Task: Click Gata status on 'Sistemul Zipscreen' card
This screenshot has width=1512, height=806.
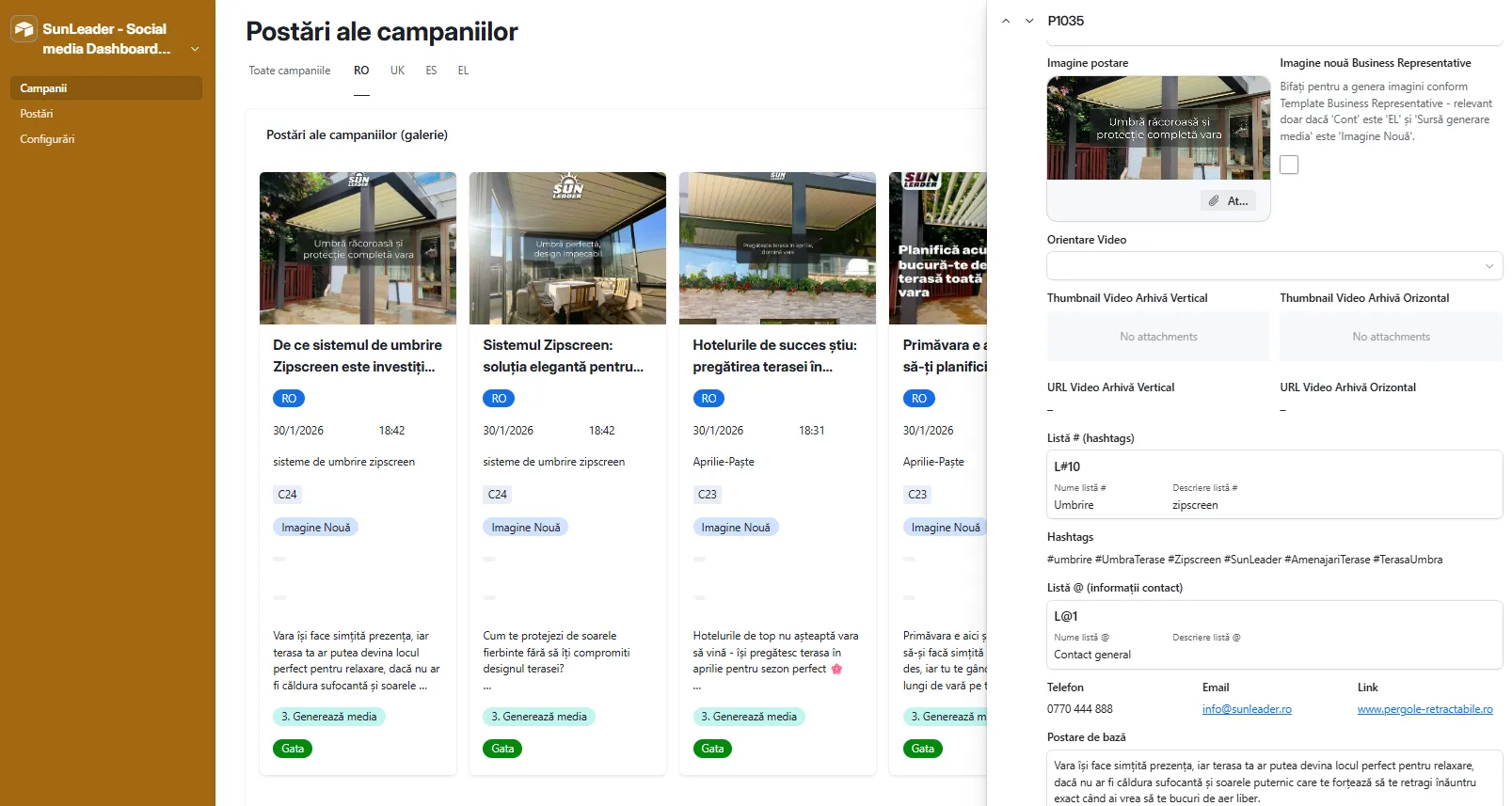Action: [502, 749]
